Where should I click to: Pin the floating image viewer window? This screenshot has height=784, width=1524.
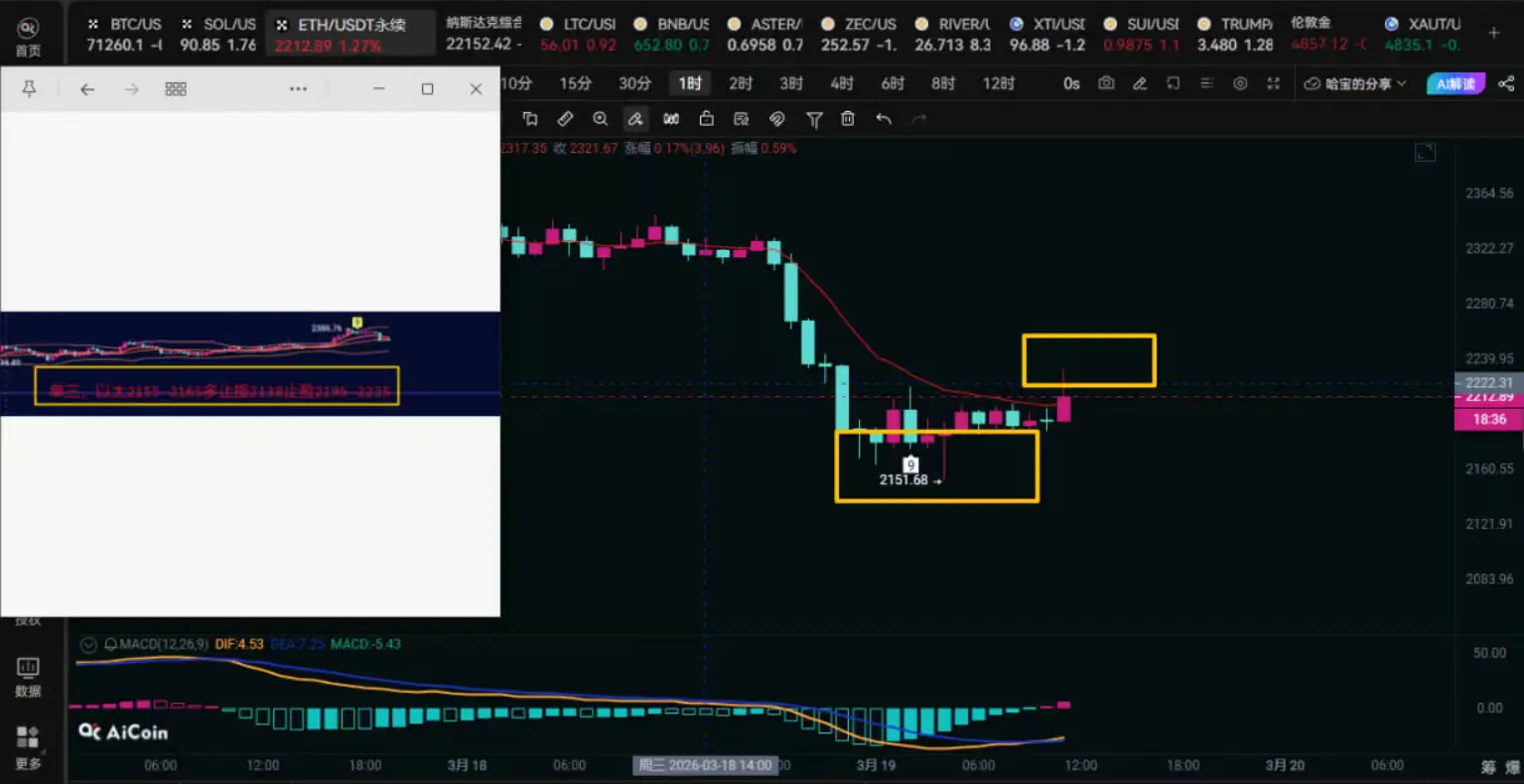[29, 89]
